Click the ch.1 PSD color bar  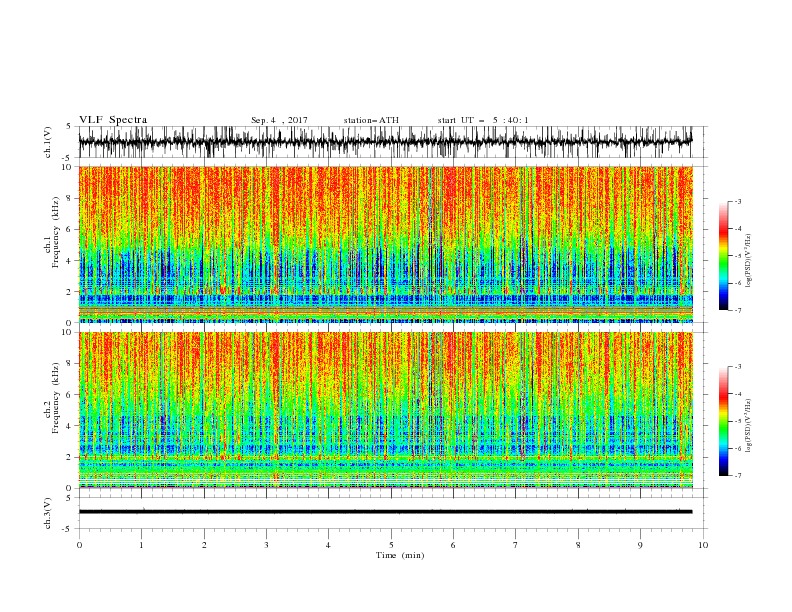(723, 256)
